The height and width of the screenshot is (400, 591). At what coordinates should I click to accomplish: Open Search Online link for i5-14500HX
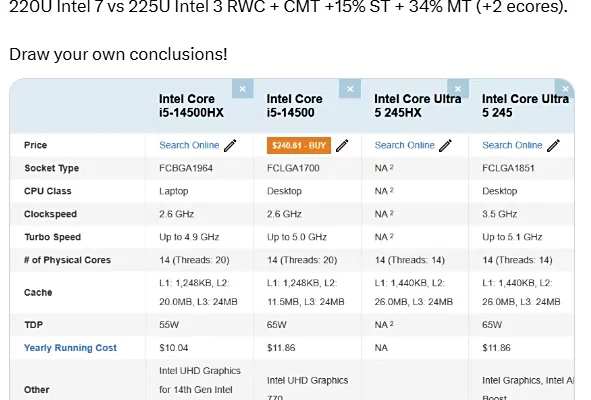pos(189,145)
